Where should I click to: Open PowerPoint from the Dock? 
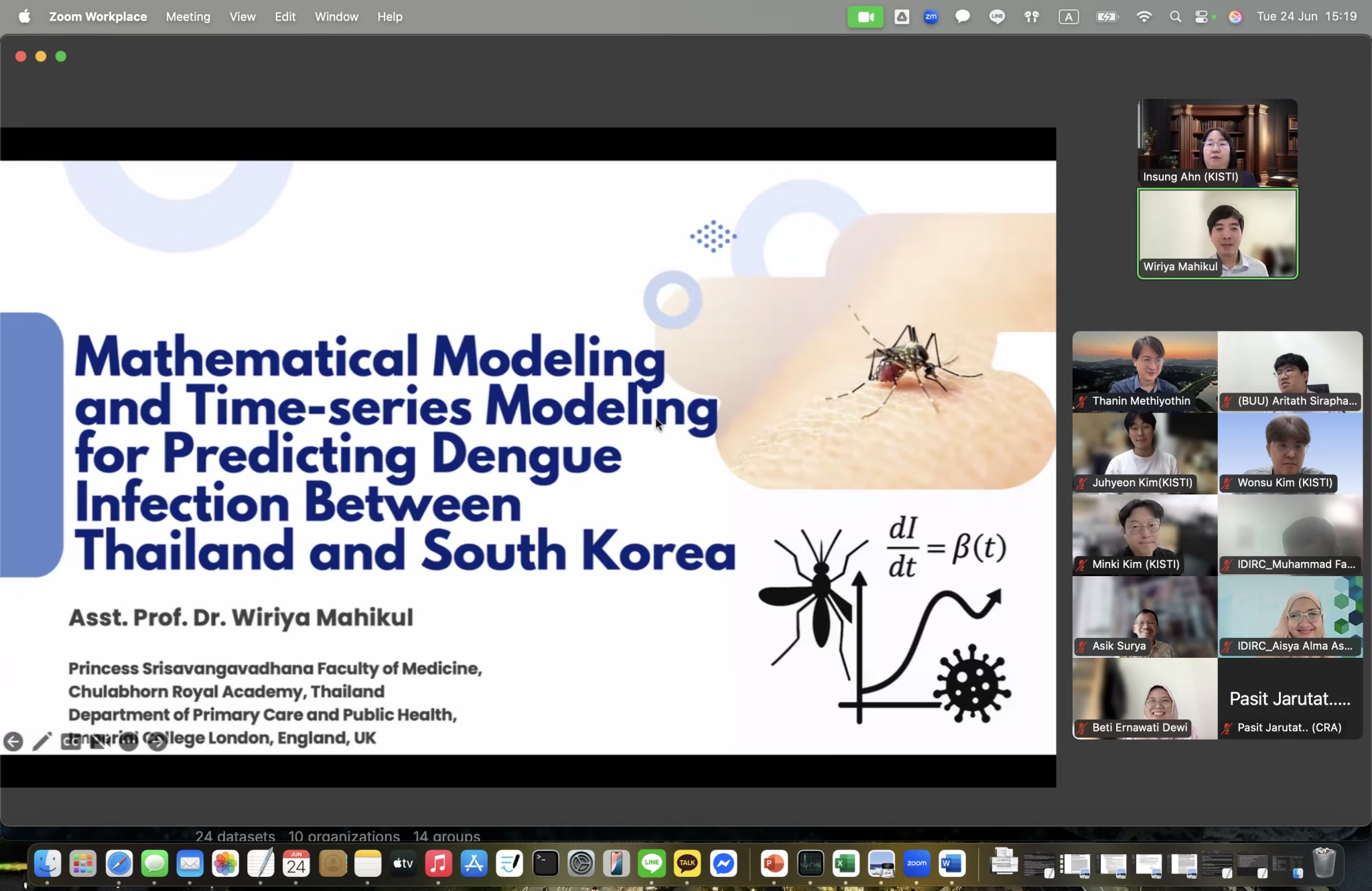[x=774, y=864]
